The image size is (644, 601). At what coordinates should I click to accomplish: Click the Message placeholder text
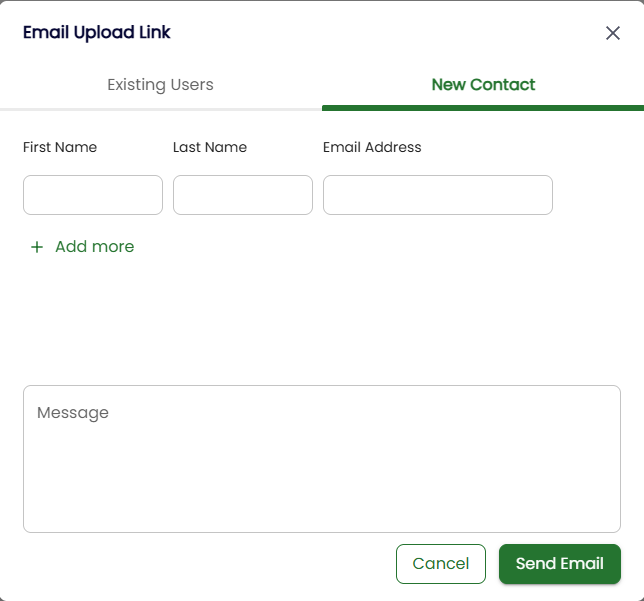73,412
